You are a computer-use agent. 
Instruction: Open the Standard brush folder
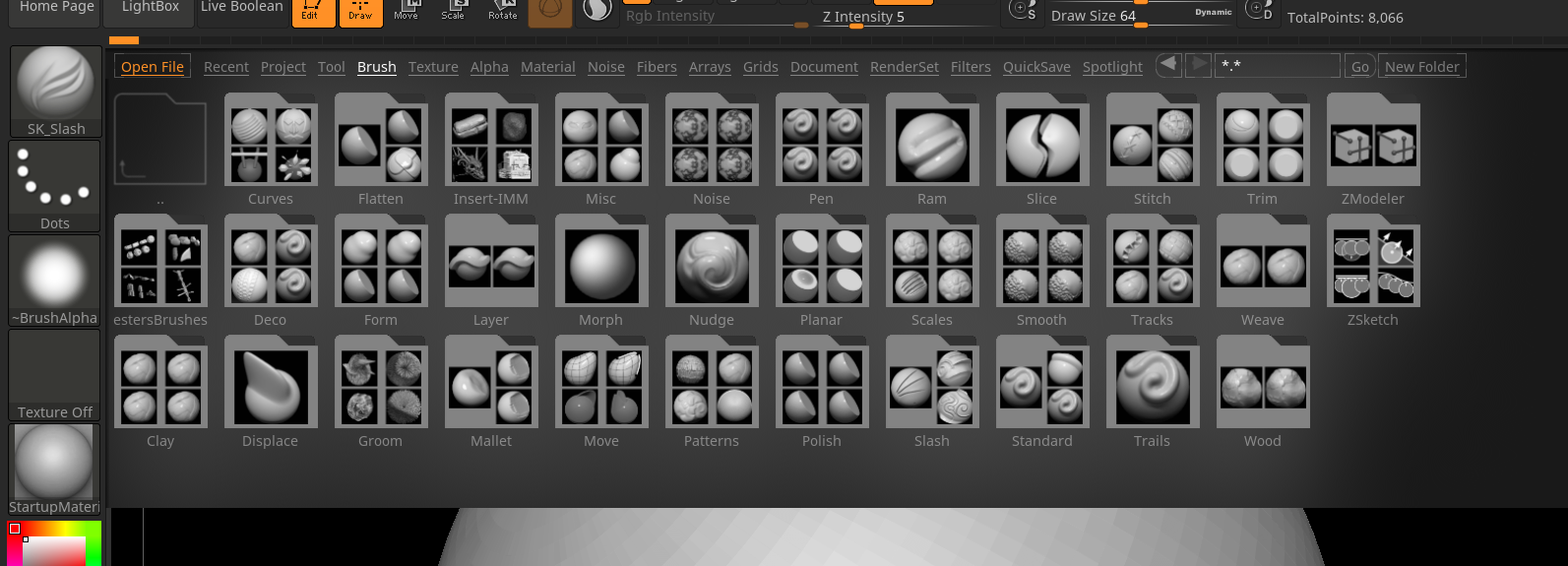pyautogui.click(x=1042, y=383)
